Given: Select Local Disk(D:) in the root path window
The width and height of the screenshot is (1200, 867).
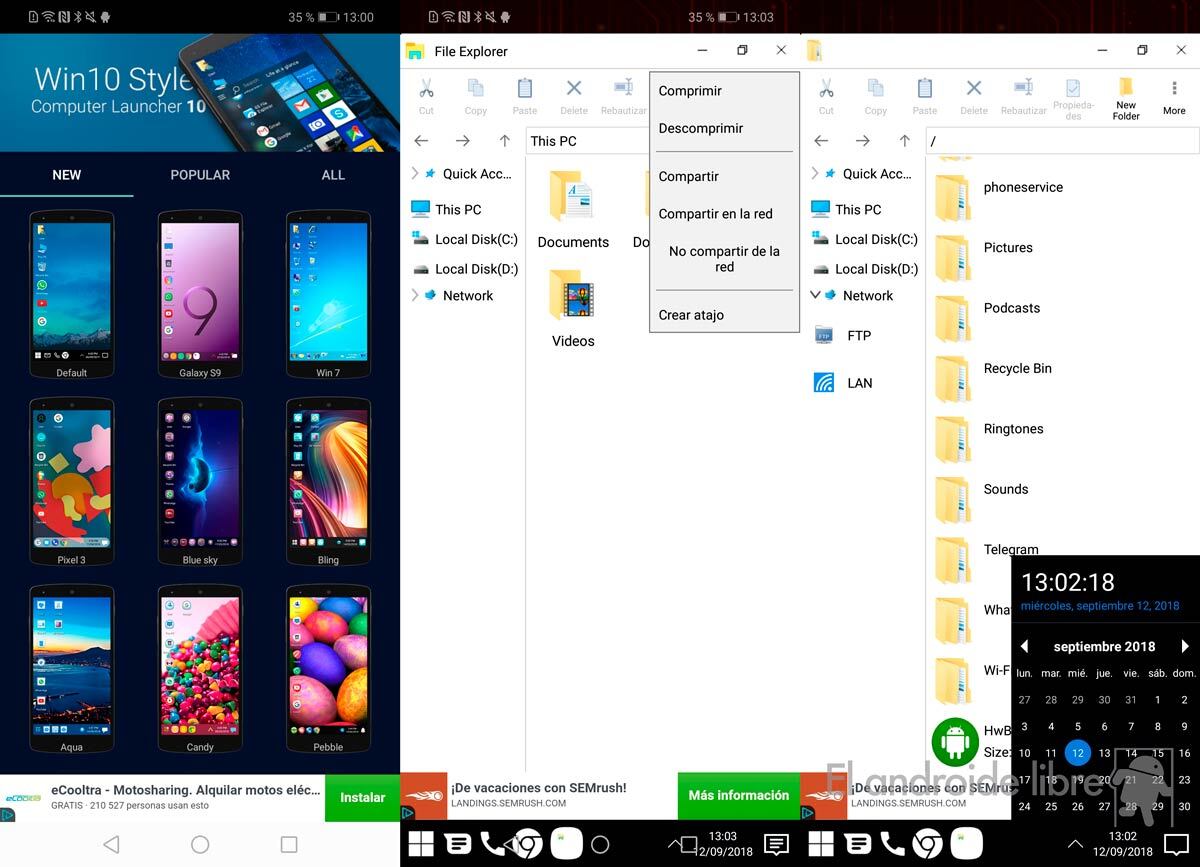Looking at the screenshot, I should pos(866,269).
